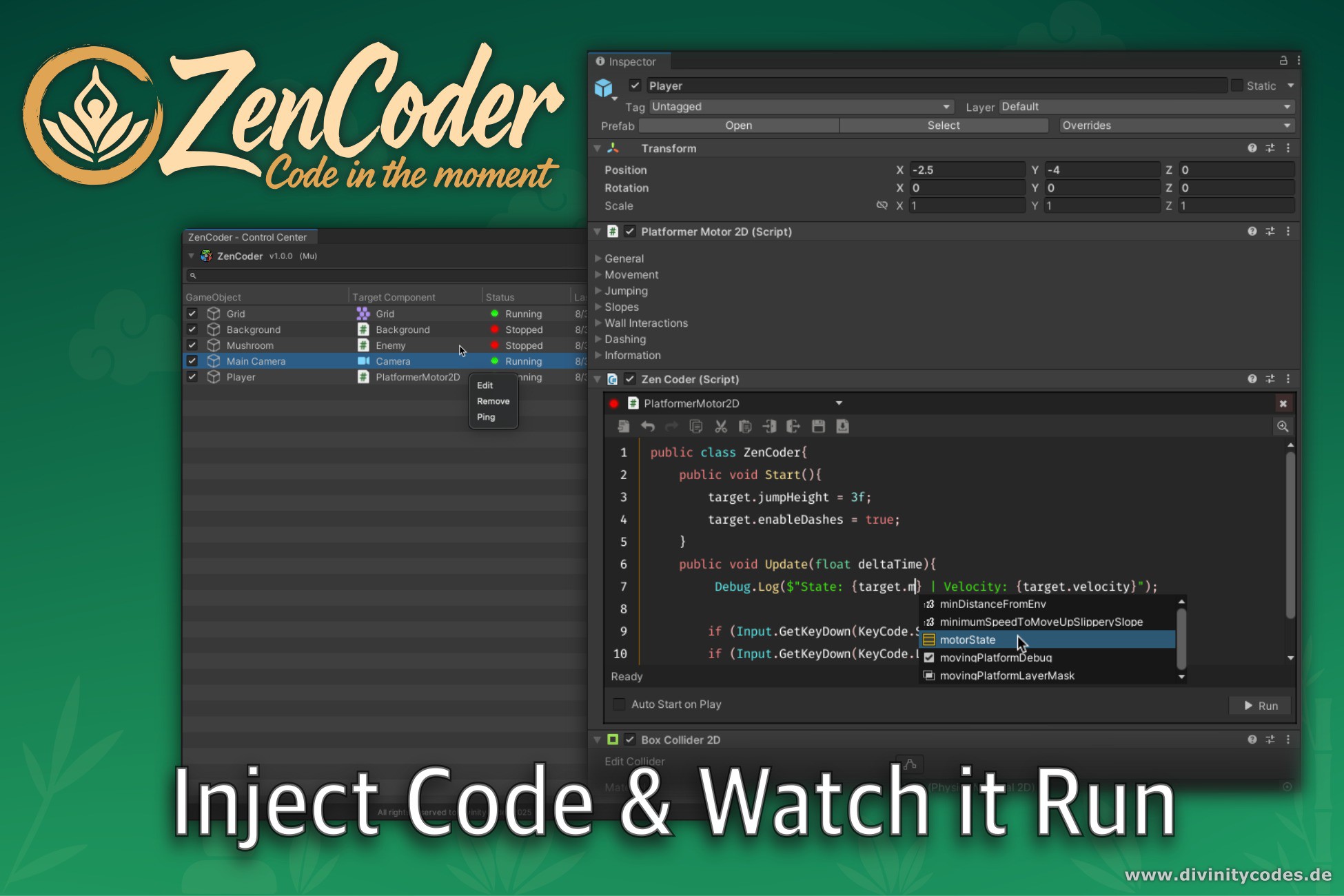The height and width of the screenshot is (896, 1344).
Task: Enable Auto Start on Play
Action: [619, 704]
